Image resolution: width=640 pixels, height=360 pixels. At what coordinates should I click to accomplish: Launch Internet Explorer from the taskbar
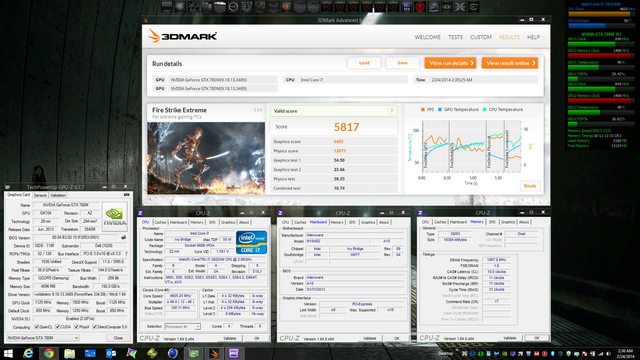(x=28, y=353)
